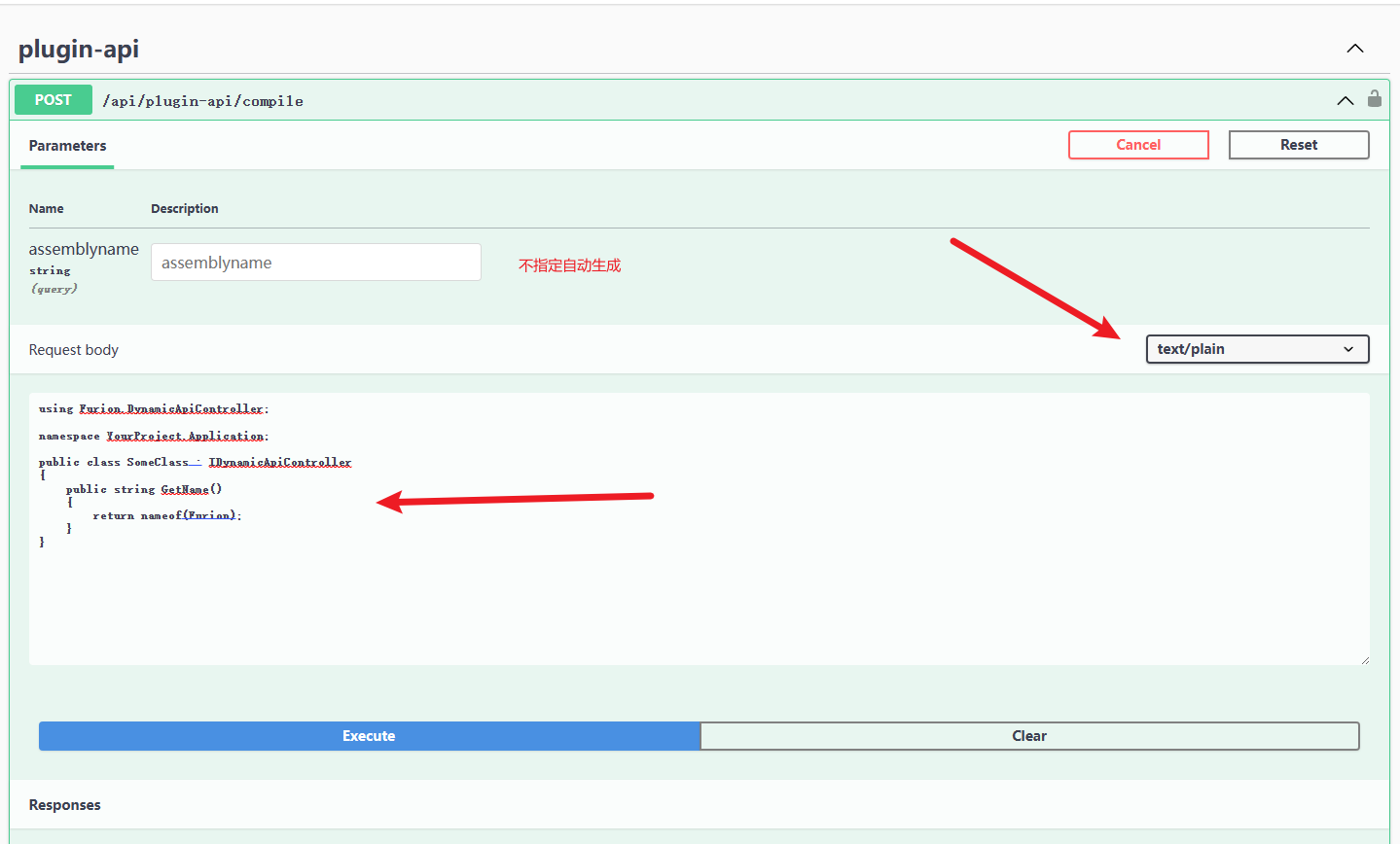Collapse the plugin-api section chevron
The height and width of the screenshot is (844, 1400).
pos(1354,49)
